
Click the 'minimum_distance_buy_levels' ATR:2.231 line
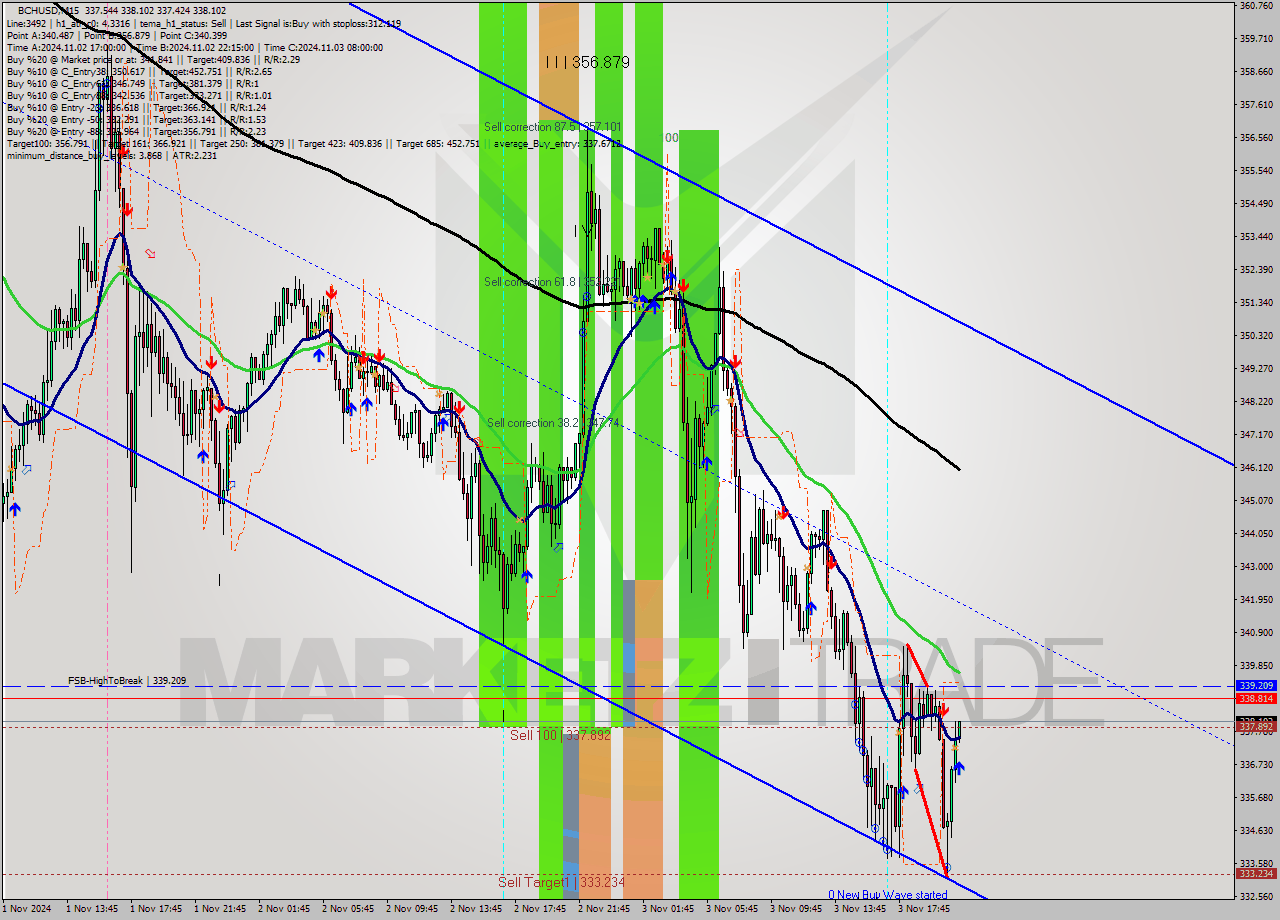tap(112, 155)
